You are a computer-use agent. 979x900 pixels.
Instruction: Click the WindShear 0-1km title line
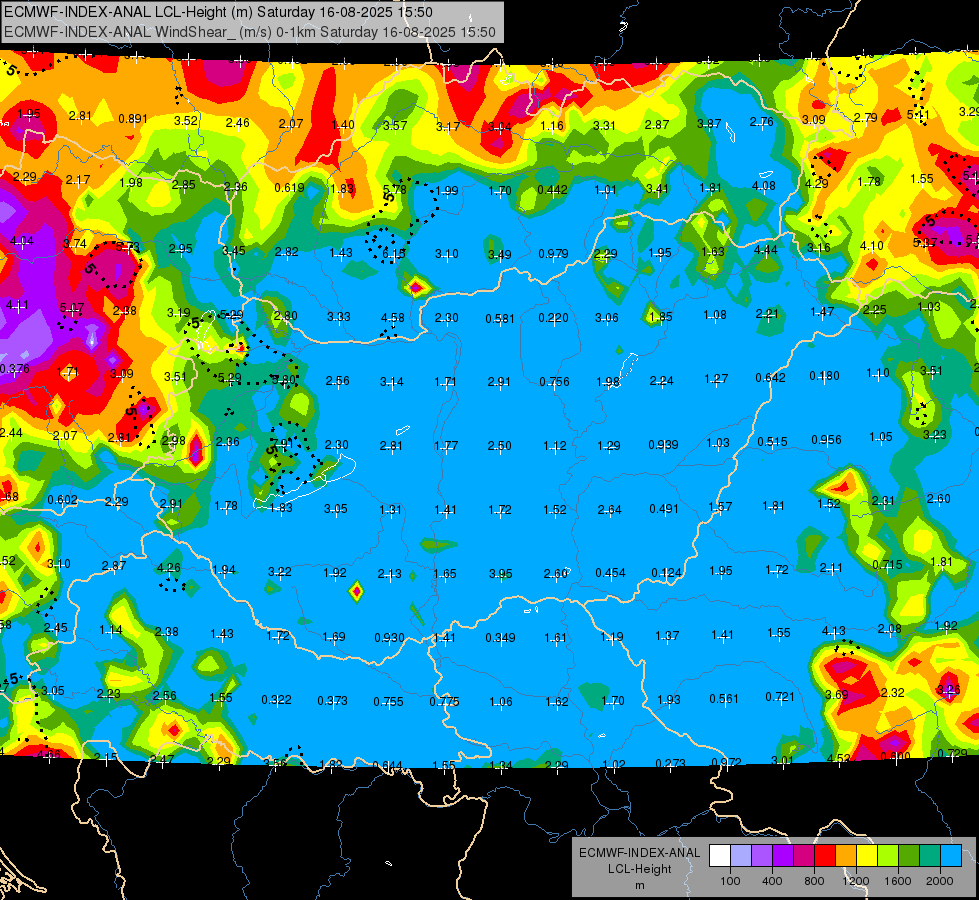click(x=250, y=32)
